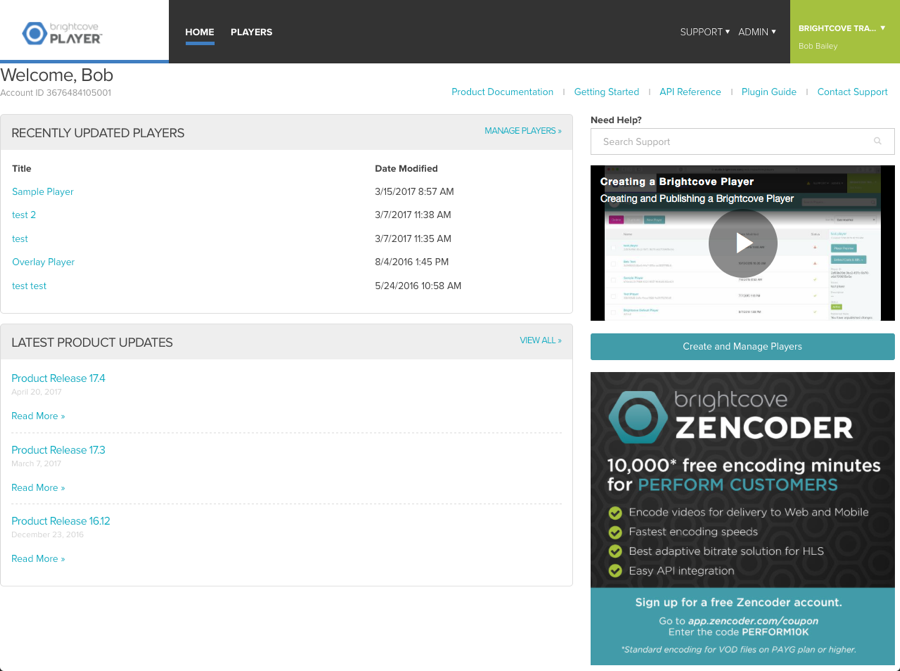The width and height of the screenshot is (900, 671).
Task: Click the video title Creating a Brightcove Player
Action: 677,182
